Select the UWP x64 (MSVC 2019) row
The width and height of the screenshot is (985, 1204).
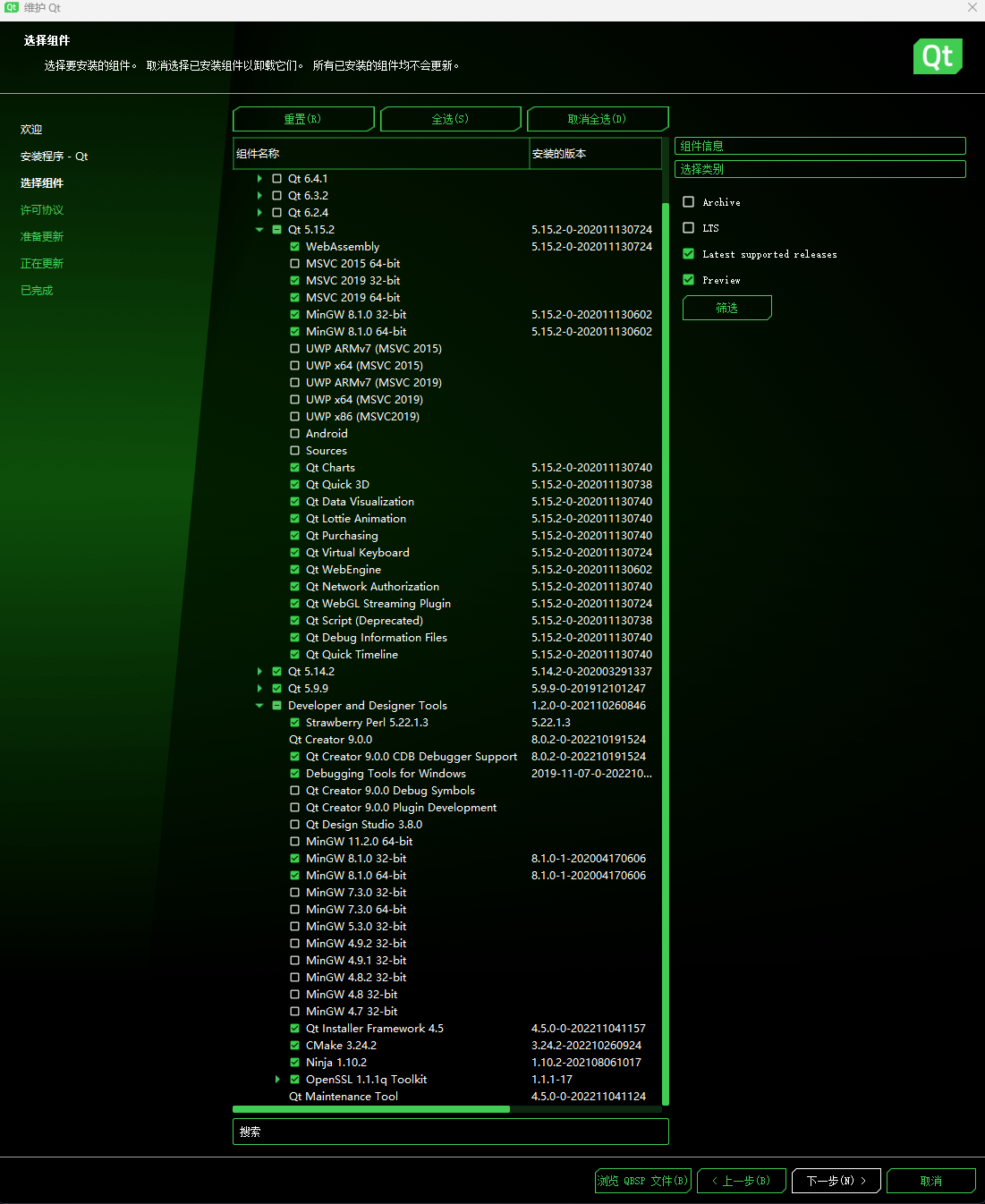click(x=447, y=400)
